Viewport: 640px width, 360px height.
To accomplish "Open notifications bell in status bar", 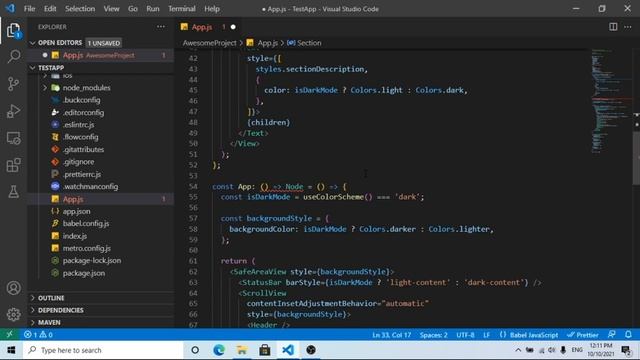I will point(628,335).
